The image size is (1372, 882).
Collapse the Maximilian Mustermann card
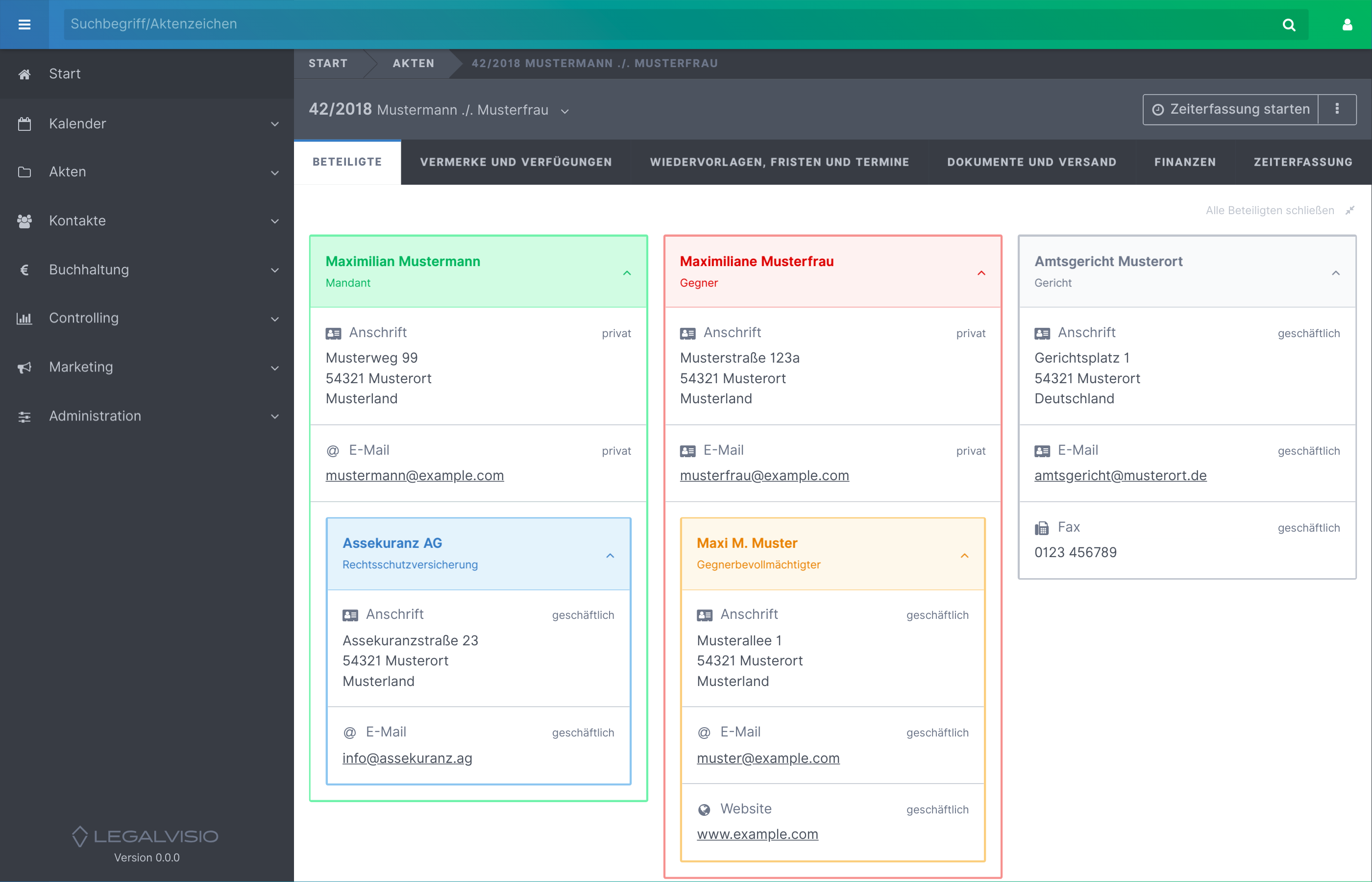(627, 273)
